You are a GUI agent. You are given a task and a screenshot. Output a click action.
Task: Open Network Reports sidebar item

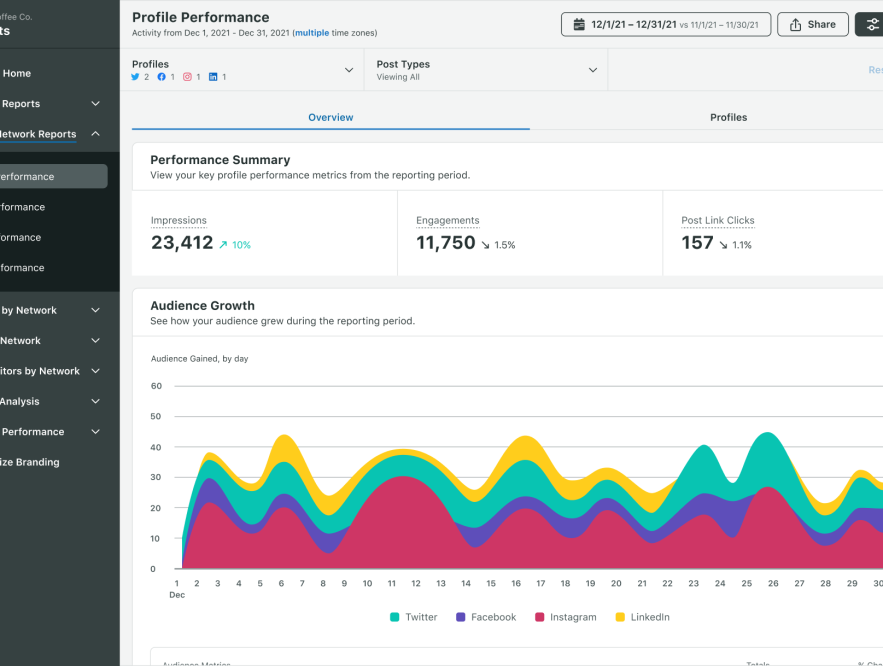pyautogui.click(x=38, y=134)
